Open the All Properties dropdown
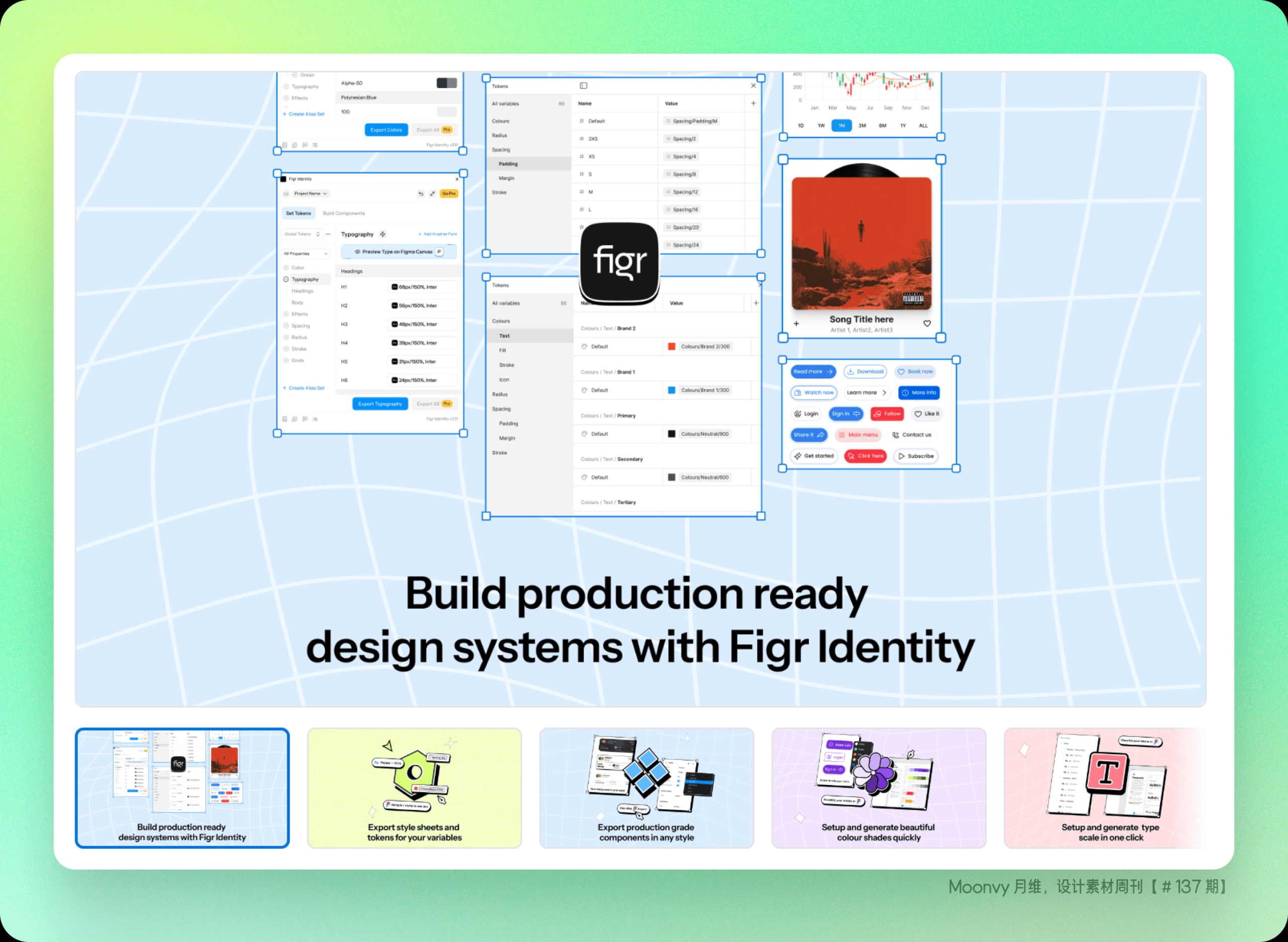The image size is (1288, 942). (x=306, y=254)
